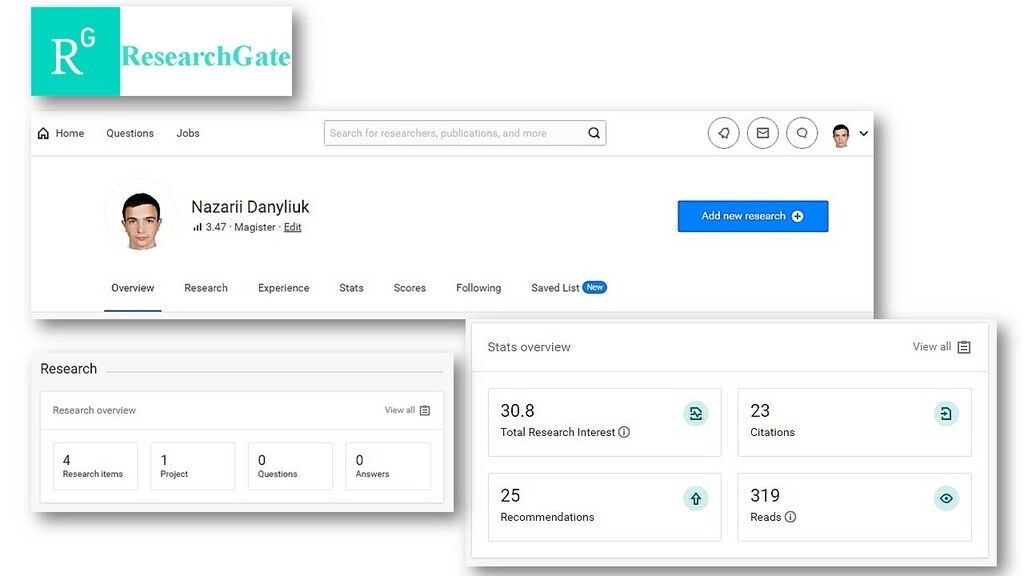
Task: Open the Following tab
Action: point(479,288)
